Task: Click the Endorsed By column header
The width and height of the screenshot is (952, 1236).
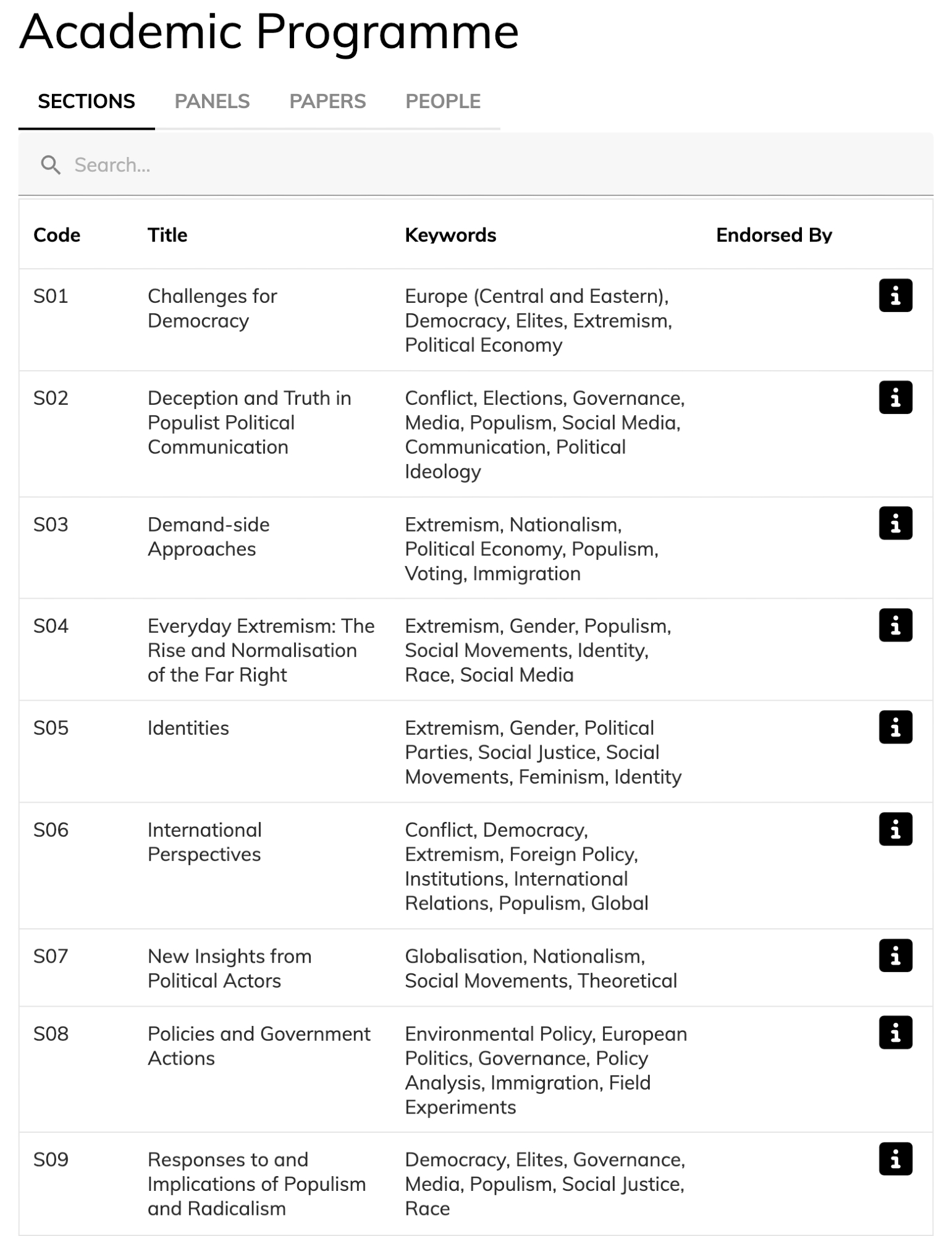Action: 773,235
